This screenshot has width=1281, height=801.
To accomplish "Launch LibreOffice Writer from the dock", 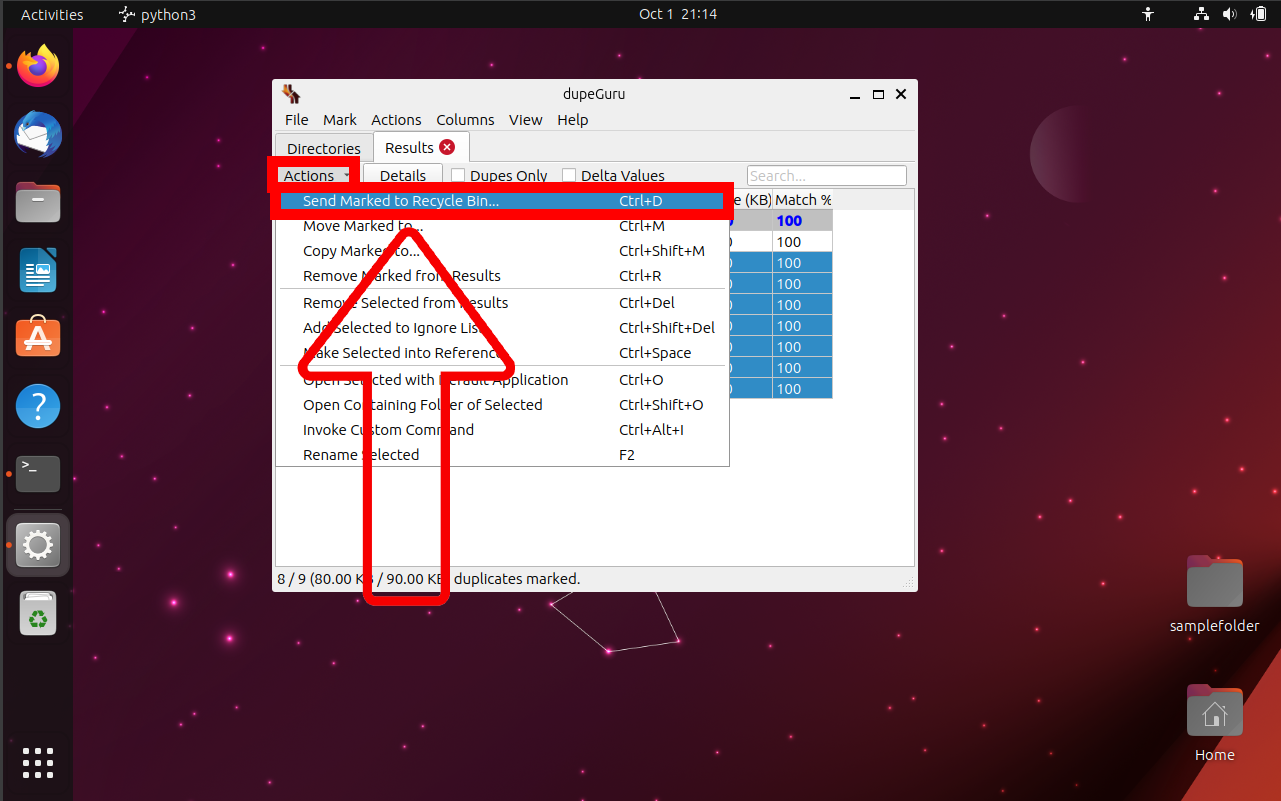I will (37, 270).
